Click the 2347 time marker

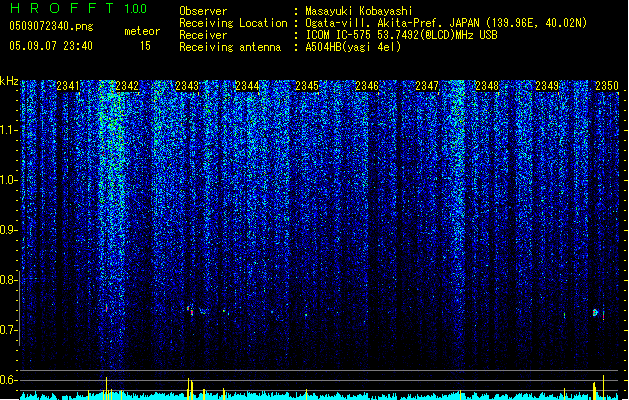pos(427,85)
